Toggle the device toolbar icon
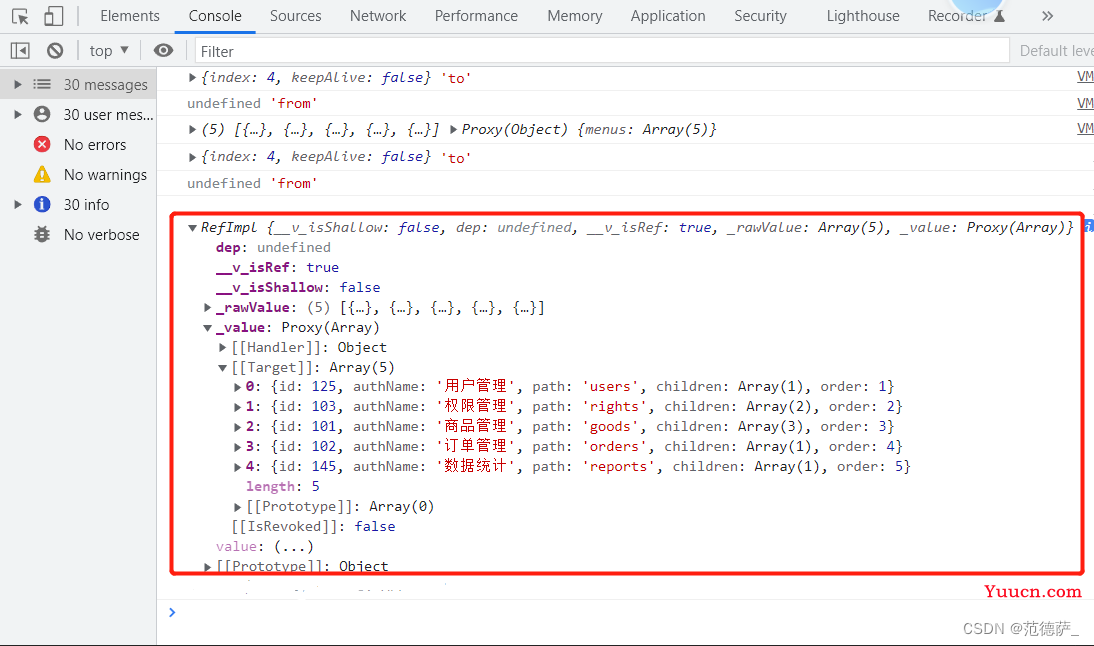The image size is (1094, 646). coord(53,16)
